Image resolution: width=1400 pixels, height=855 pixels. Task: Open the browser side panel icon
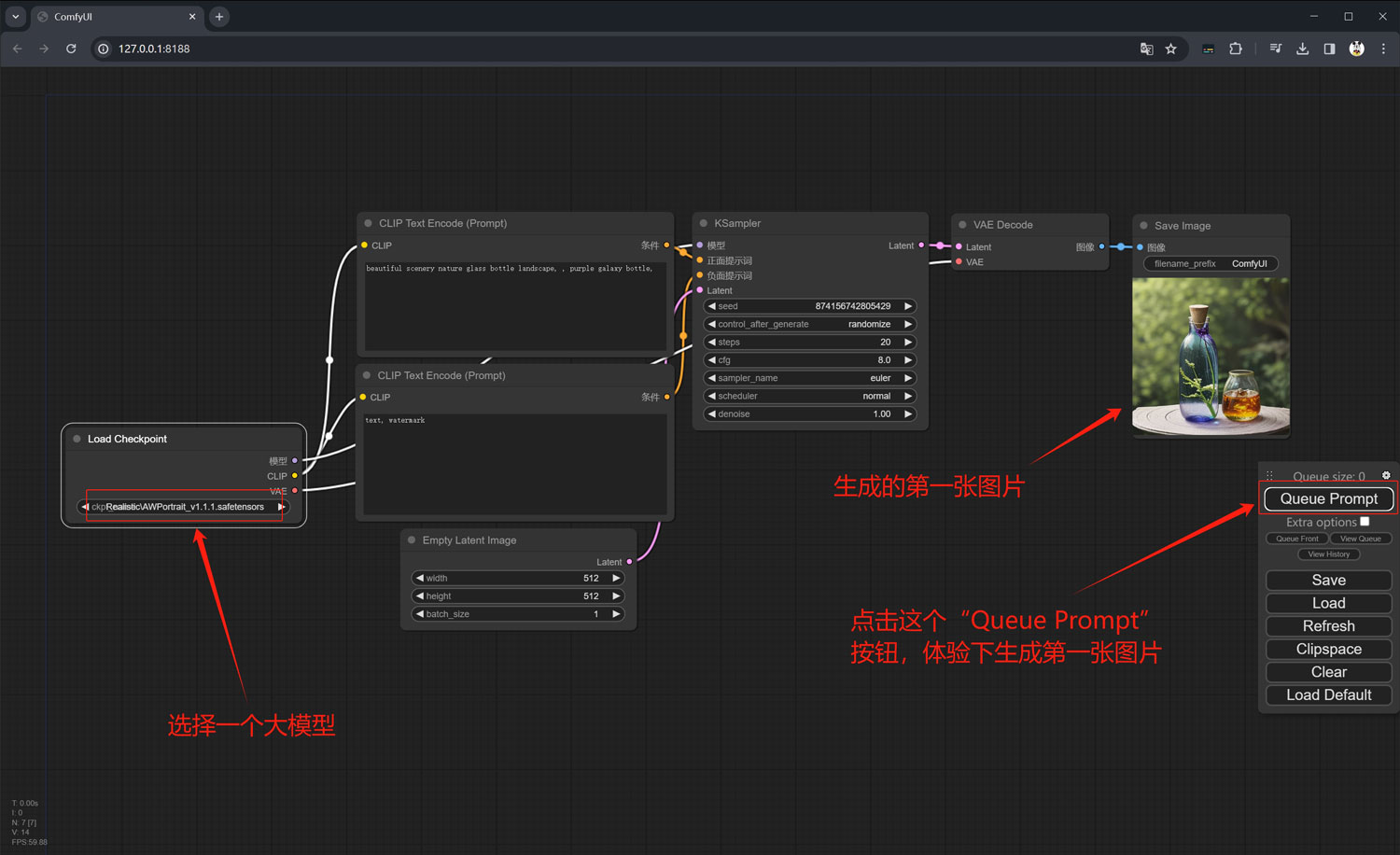[1330, 49]
